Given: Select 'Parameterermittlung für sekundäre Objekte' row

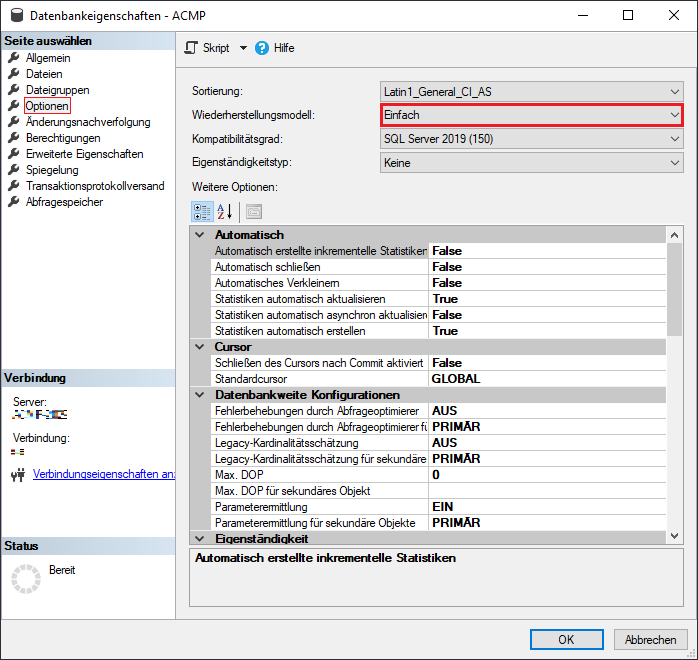Looking at the screenshot, I should [440, 523].
